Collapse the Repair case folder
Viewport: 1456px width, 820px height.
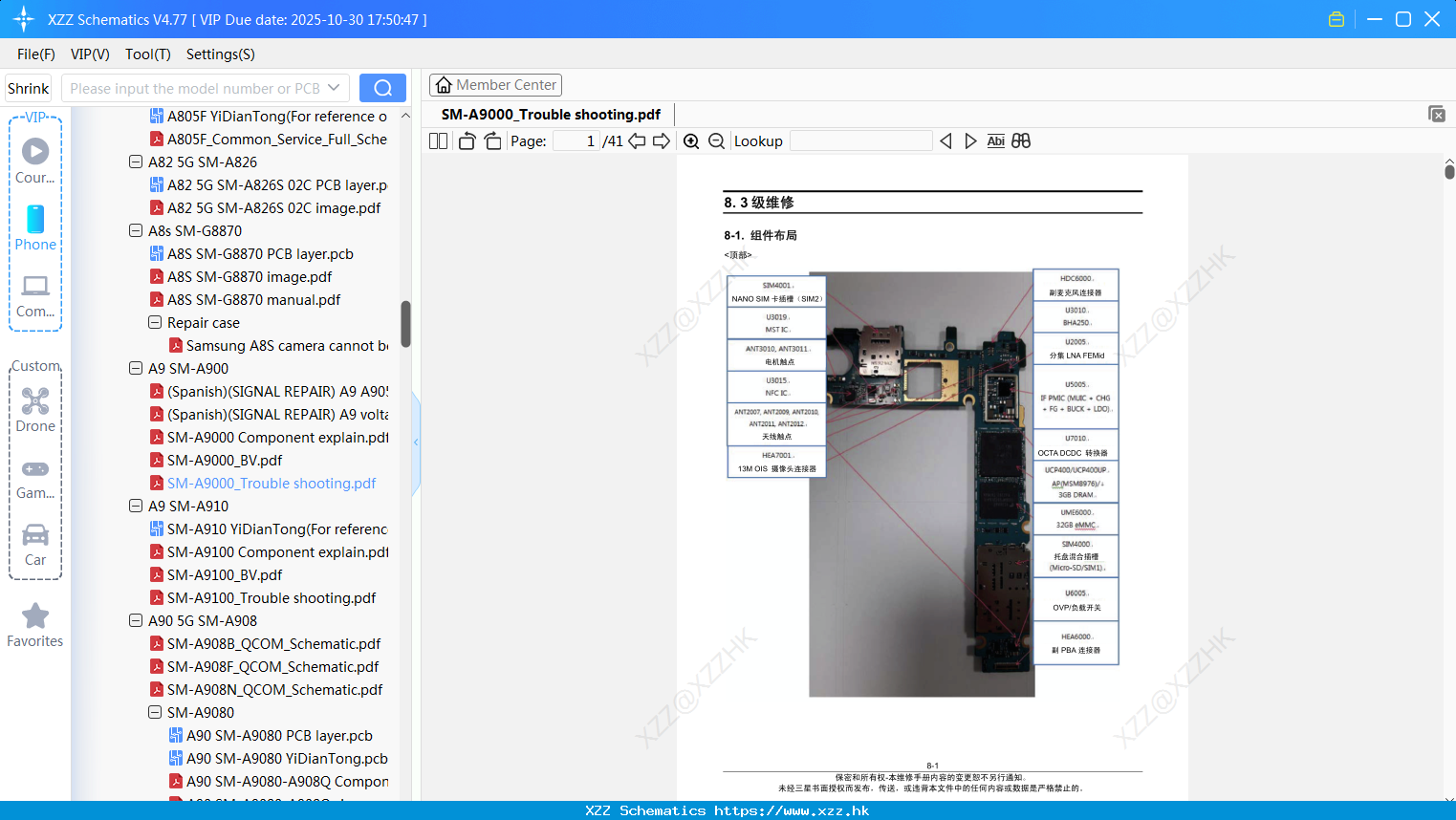coord(155,322)
